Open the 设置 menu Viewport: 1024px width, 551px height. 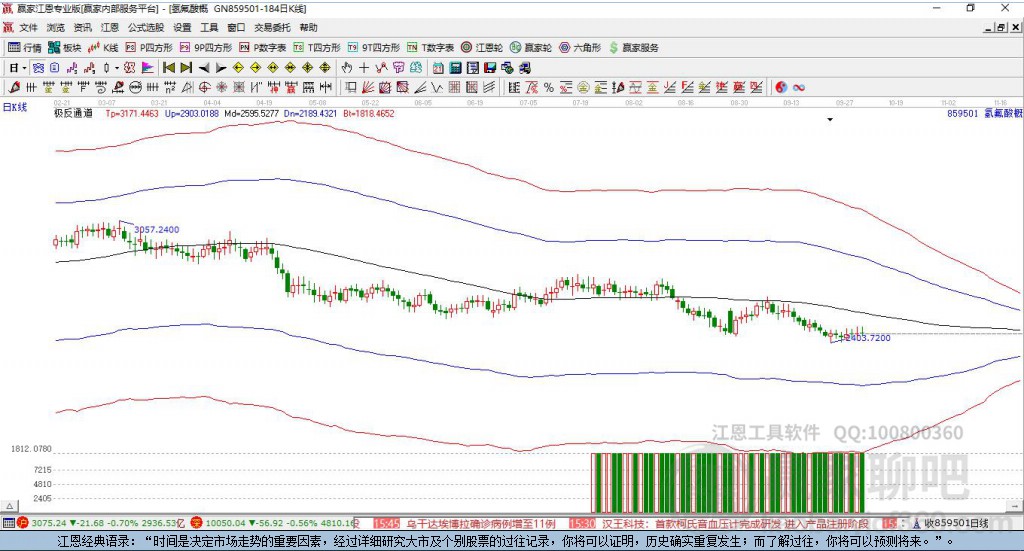(x=182, y=27)
